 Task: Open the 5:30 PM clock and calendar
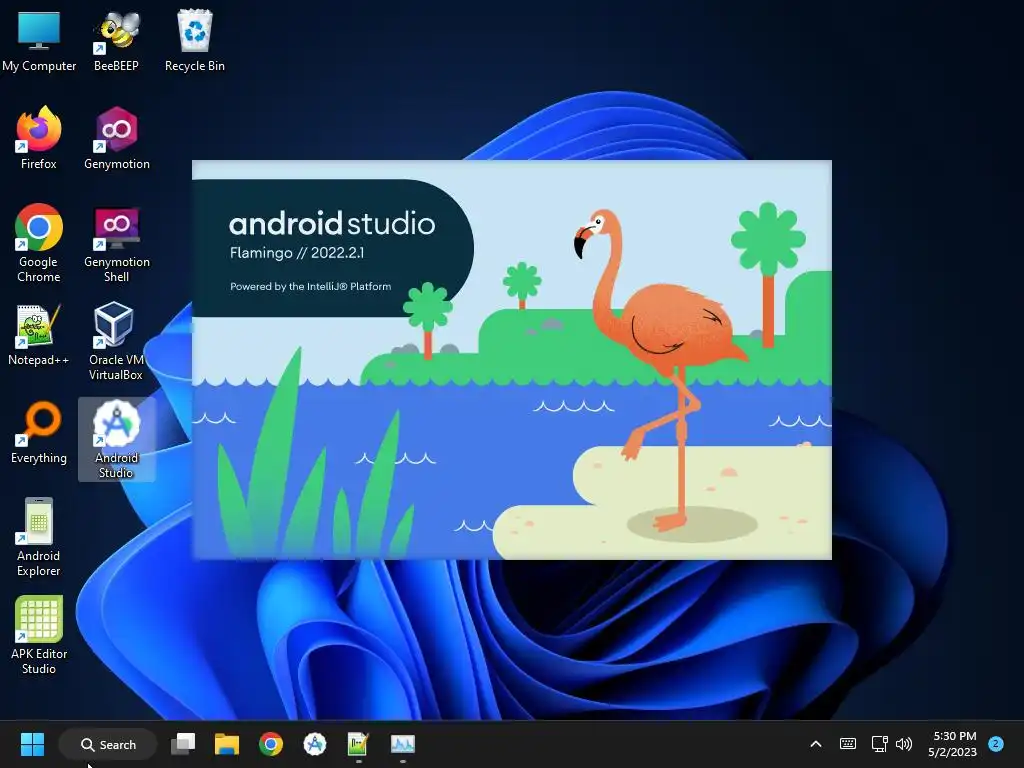pos(953,744)
